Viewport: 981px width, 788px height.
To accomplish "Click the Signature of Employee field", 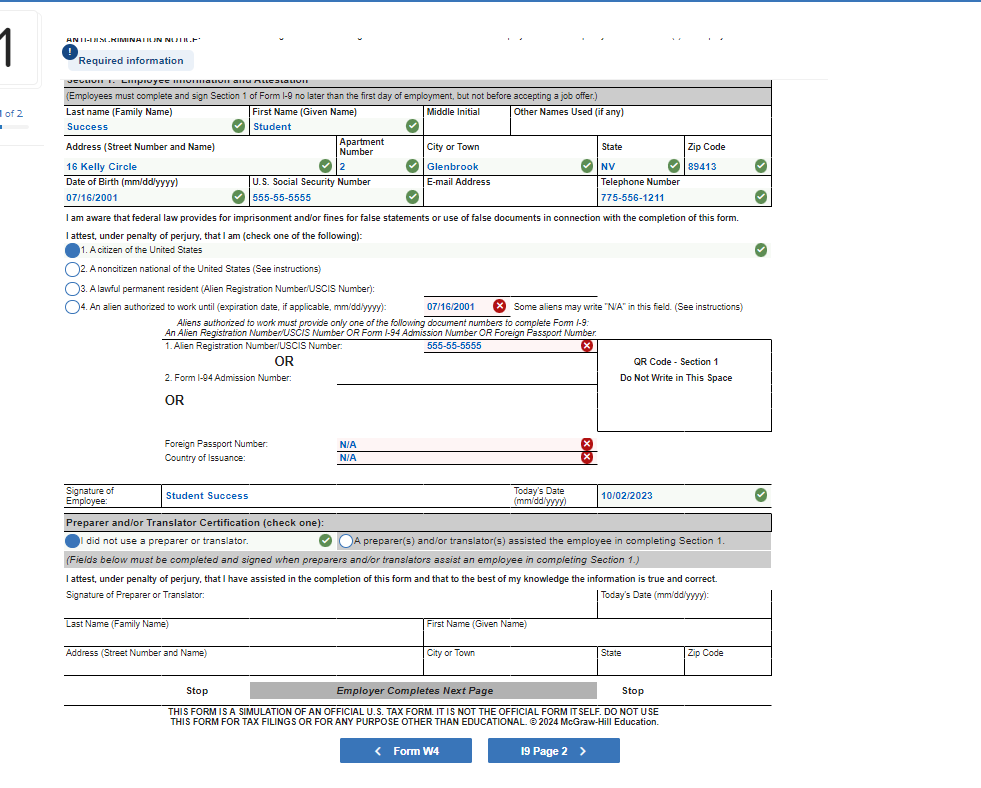I will tap(336, 496).
